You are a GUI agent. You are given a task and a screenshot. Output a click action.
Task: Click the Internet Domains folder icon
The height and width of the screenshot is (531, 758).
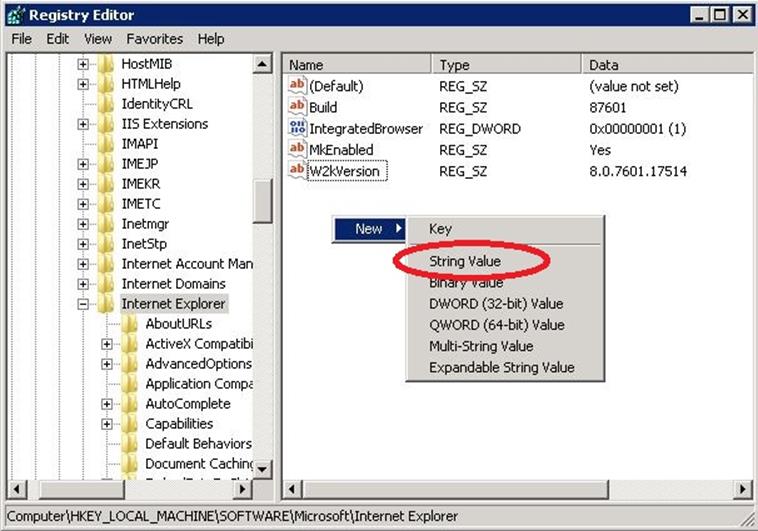click(x=106, y=283)
